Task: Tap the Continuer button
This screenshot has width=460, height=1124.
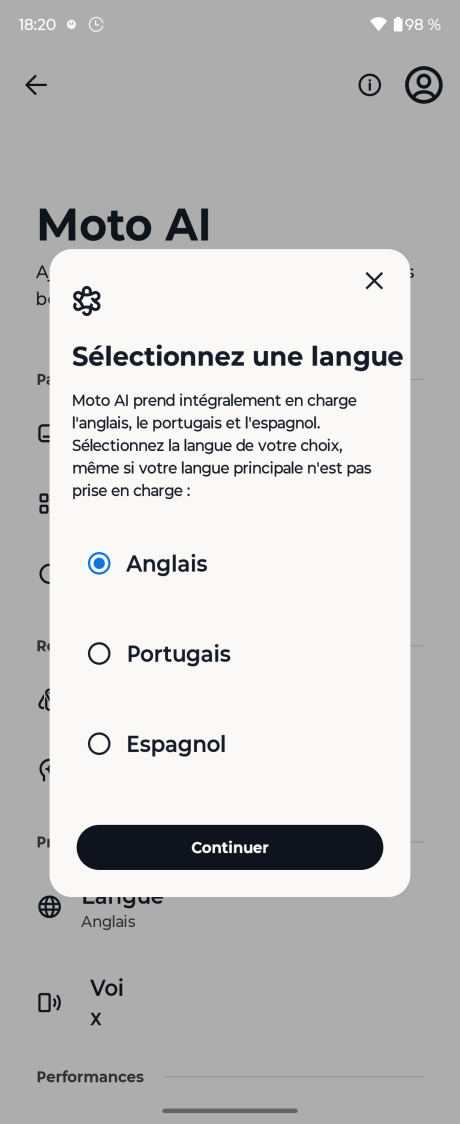Action: click(230, 847)
